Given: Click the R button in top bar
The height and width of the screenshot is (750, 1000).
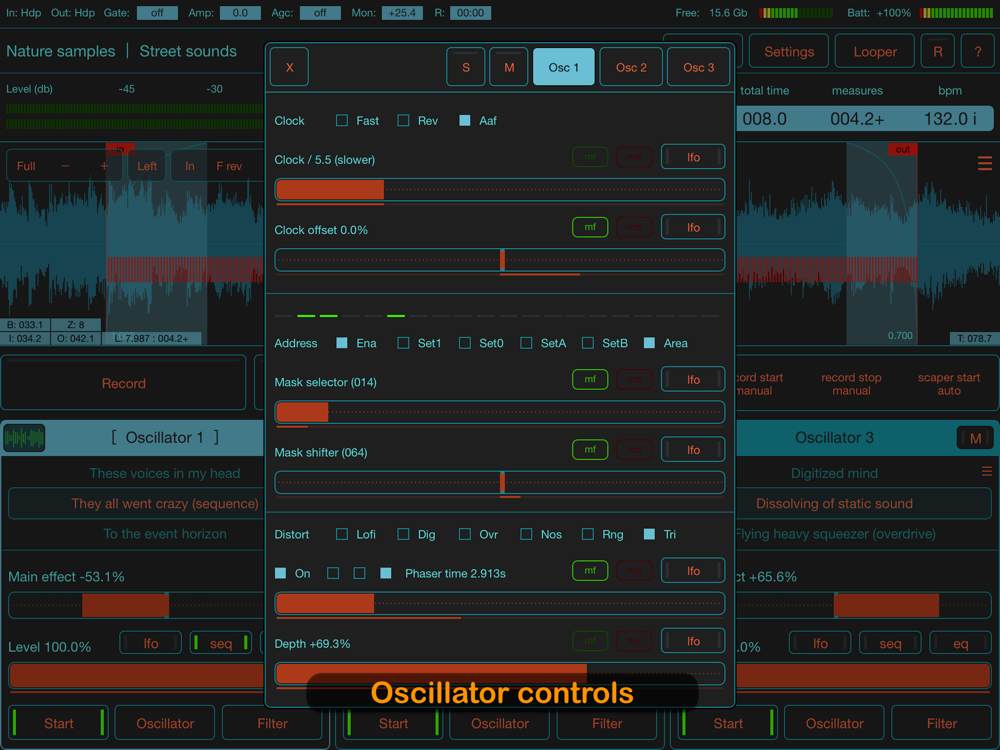Looking at the screenshot, I should [x=937, y=52].
